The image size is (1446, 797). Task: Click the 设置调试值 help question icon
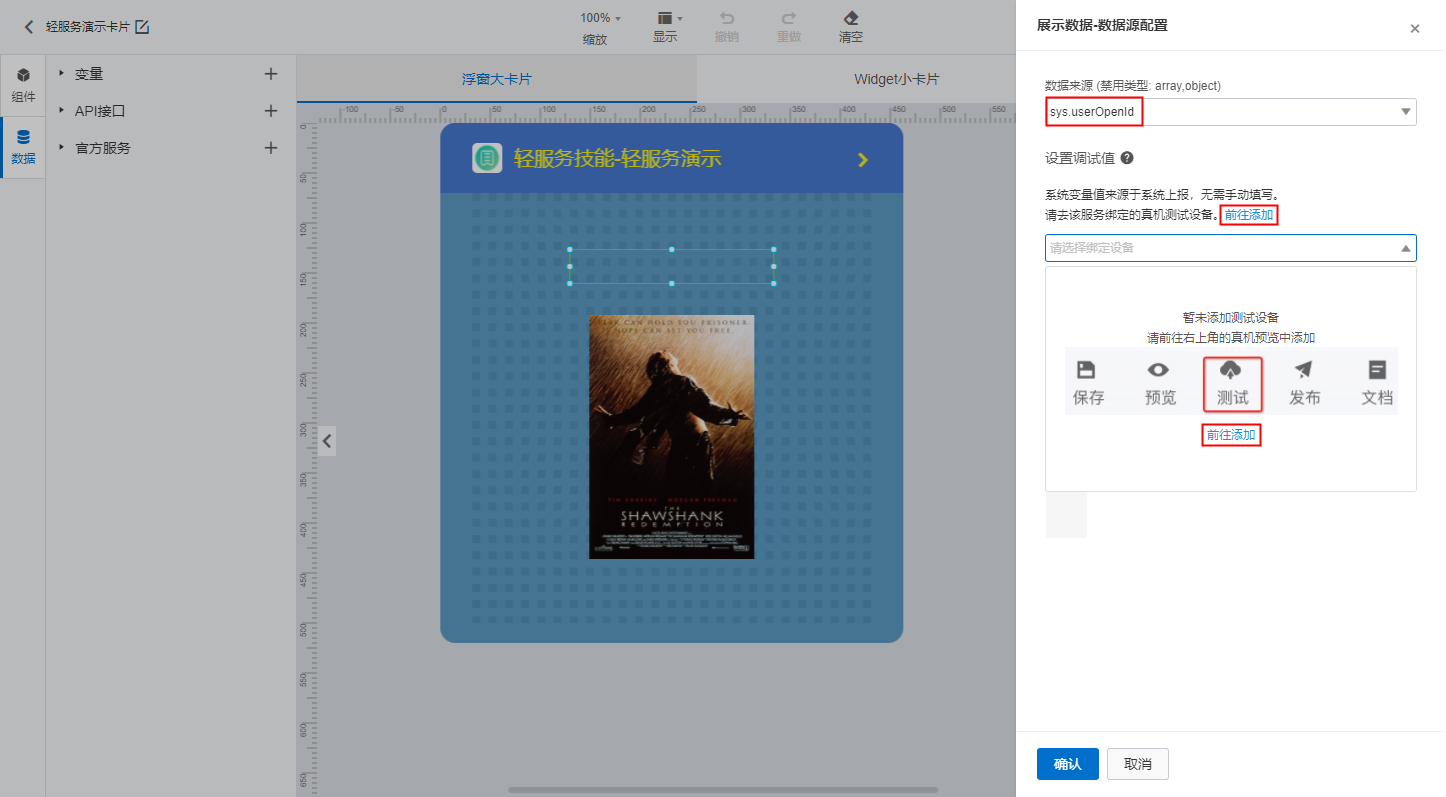pyautogui.click(x=1127, y=158)
